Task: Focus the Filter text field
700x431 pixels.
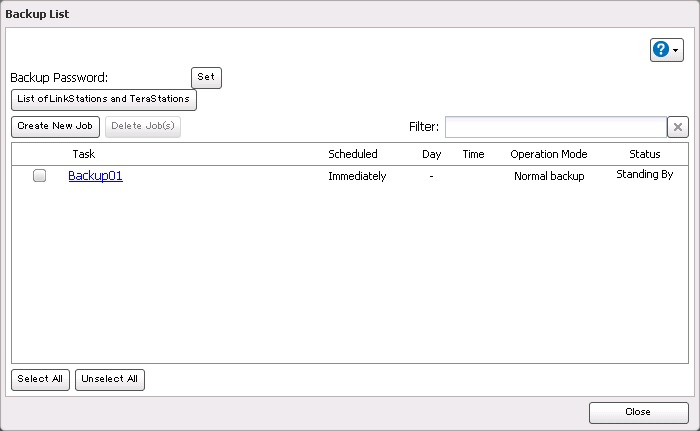Action: click(x=555, y=127)
